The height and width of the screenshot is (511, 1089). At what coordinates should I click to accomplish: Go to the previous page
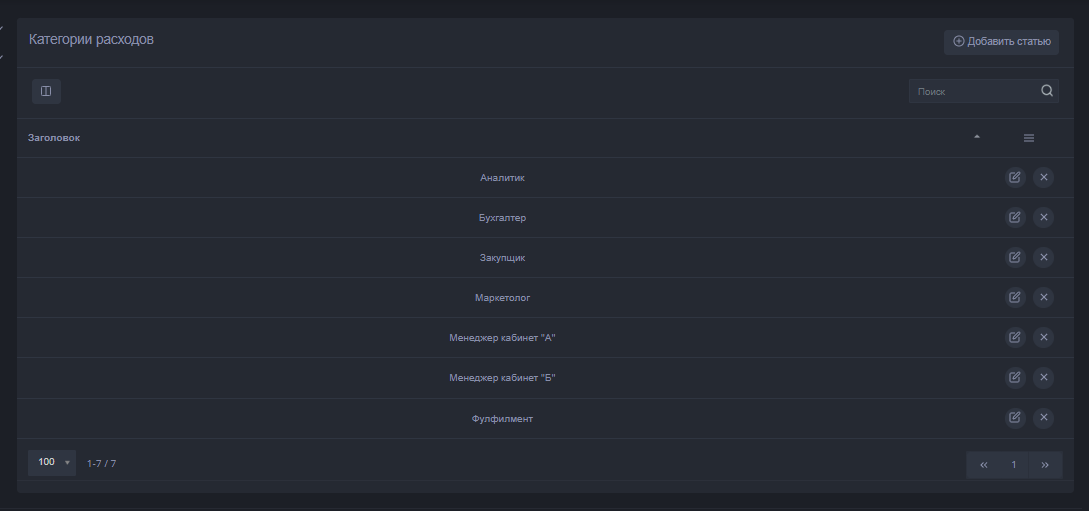click(x=984, y=465)
